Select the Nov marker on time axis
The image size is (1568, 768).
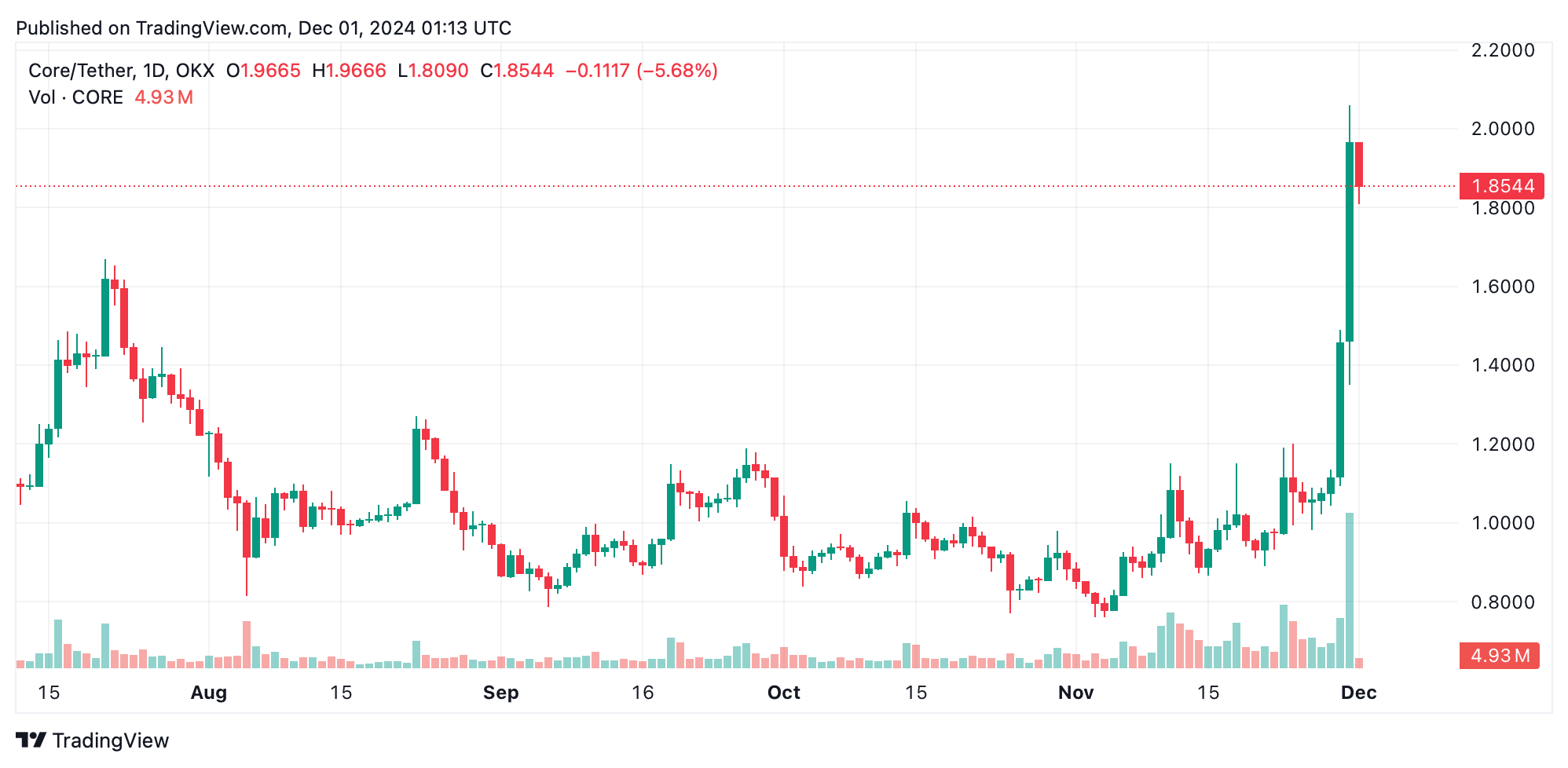(x=1076, y=693)
